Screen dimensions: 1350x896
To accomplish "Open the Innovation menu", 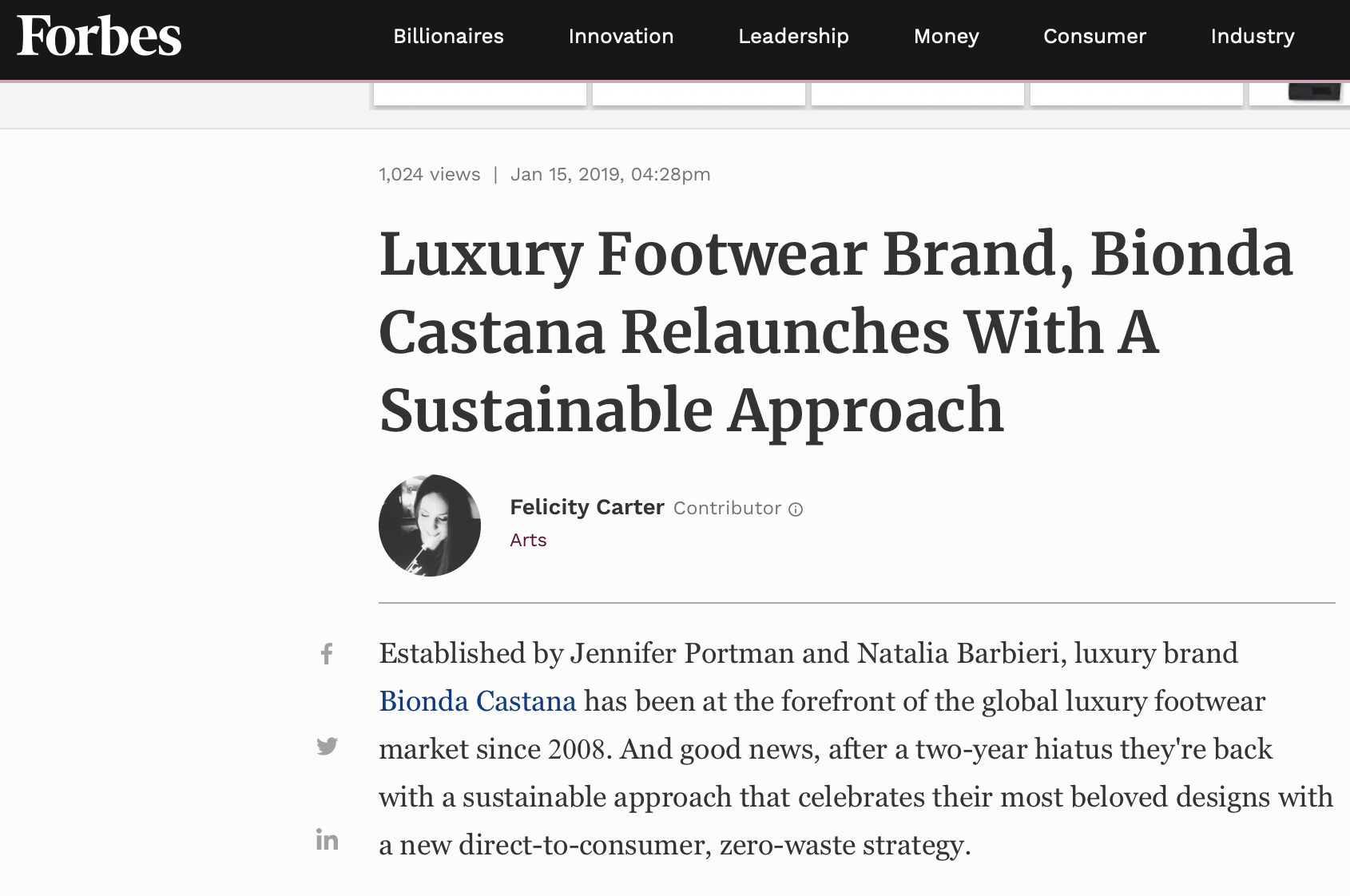I will pos(621,37).
